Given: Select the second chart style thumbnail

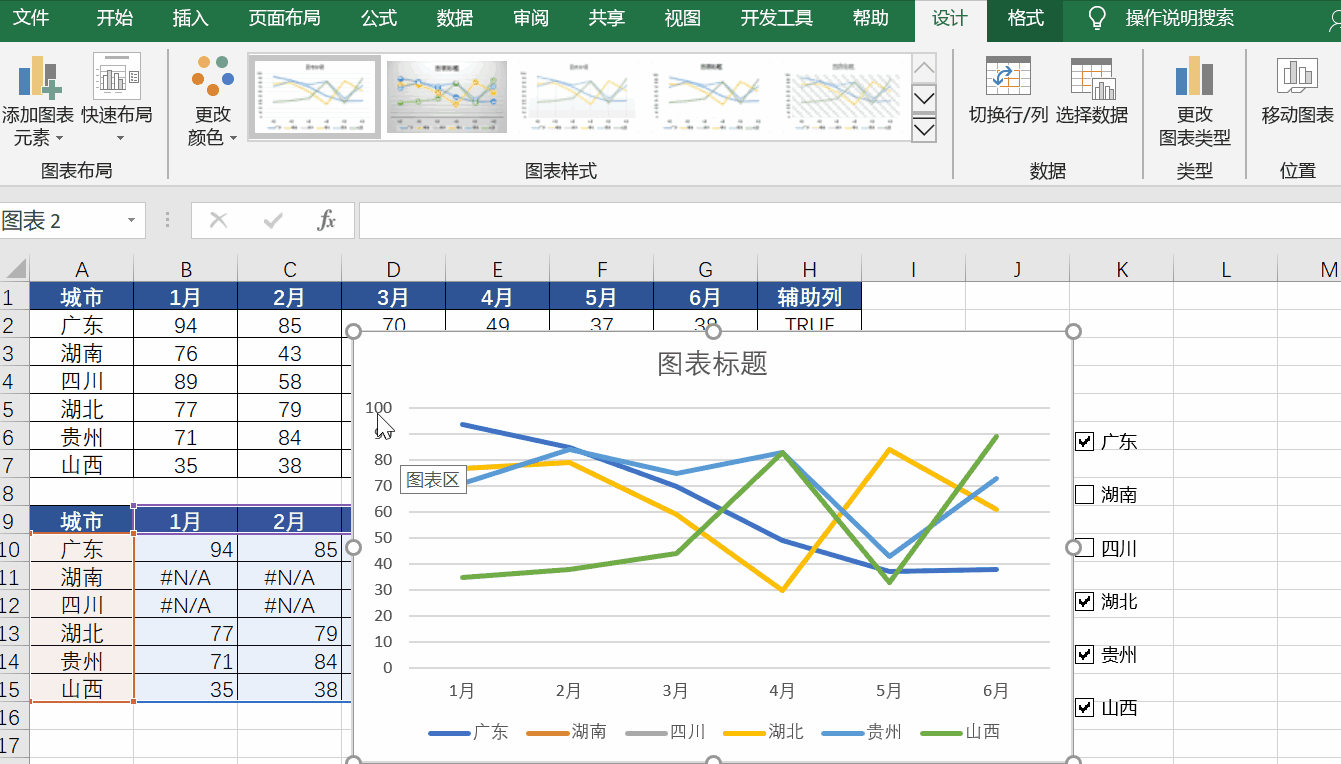Looking at the screenshot, I should coord(446,96).
